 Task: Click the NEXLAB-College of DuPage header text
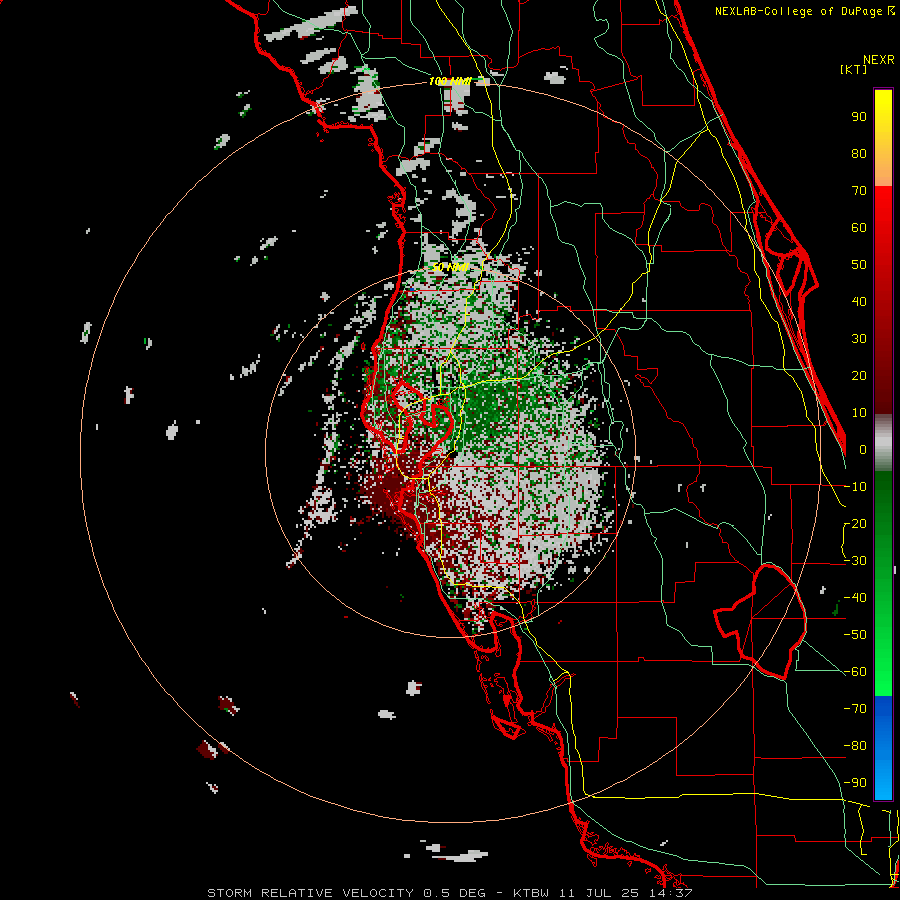(800, 11)
